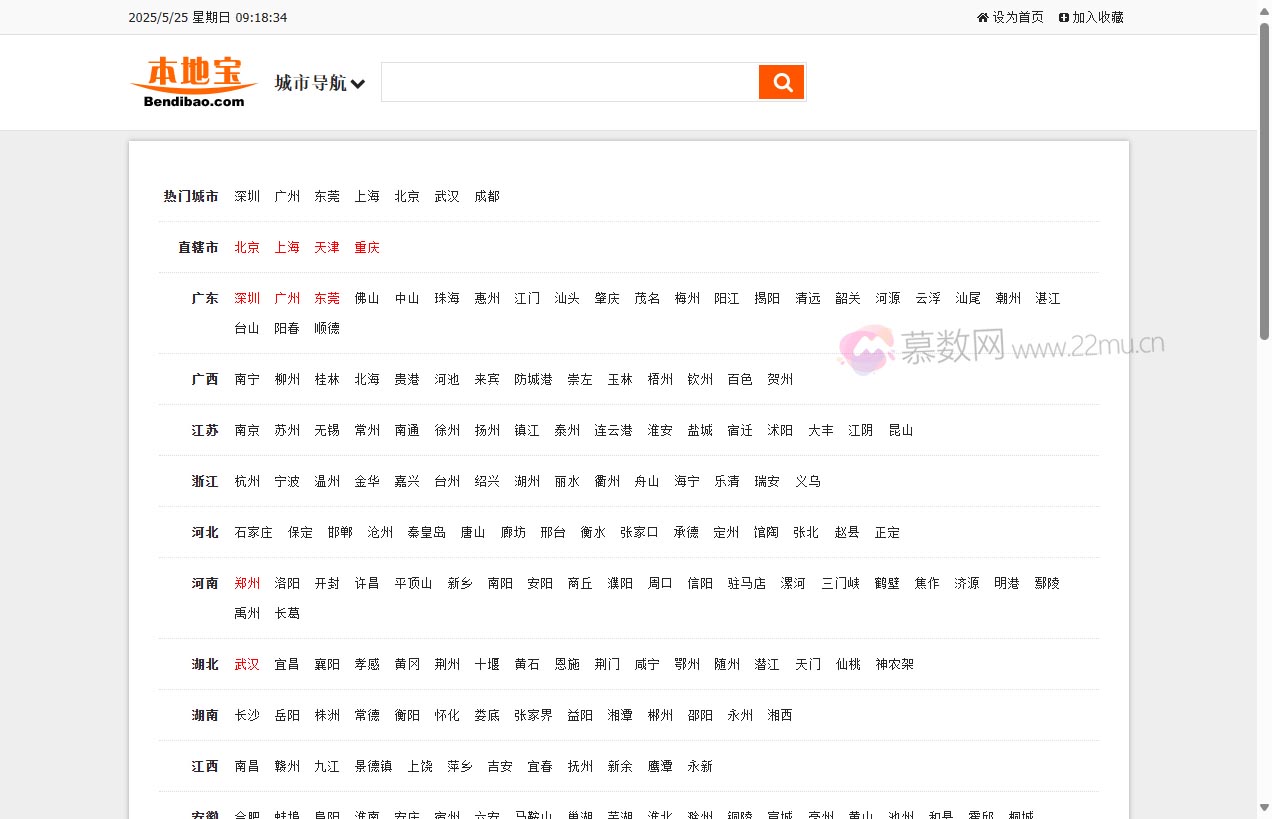1272x819 pixels.
Task: Choose 天津 under 直辖市
Action: tap(327, 247)
